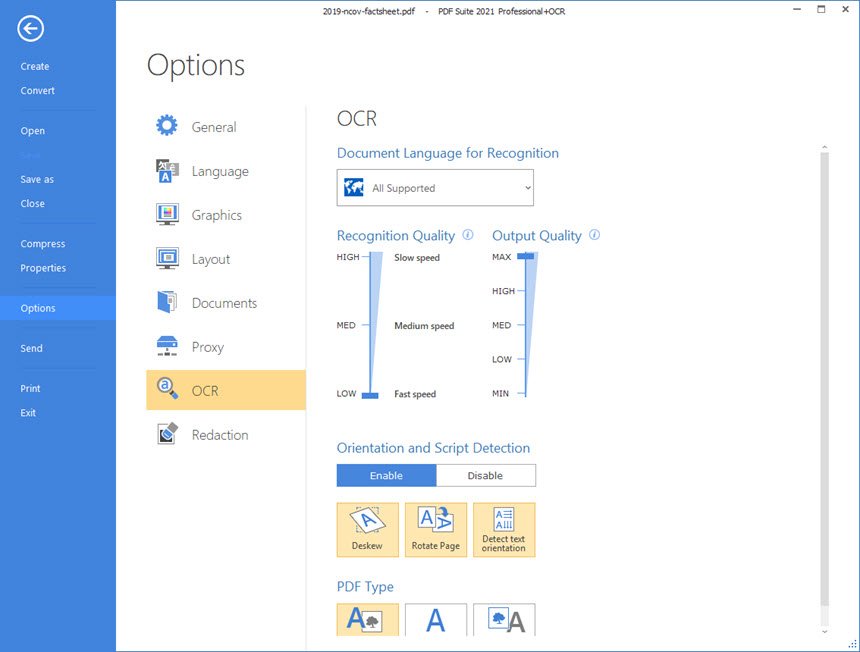860x652 pixels.
Task: Open the Documents options section
Action: [x=225, y=303]
